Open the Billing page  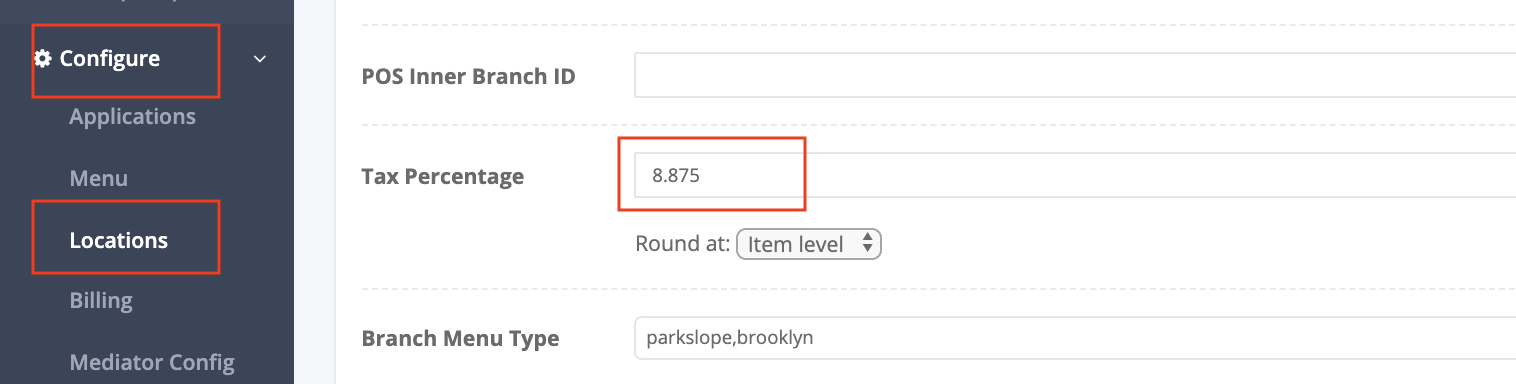tap(101, 301)
